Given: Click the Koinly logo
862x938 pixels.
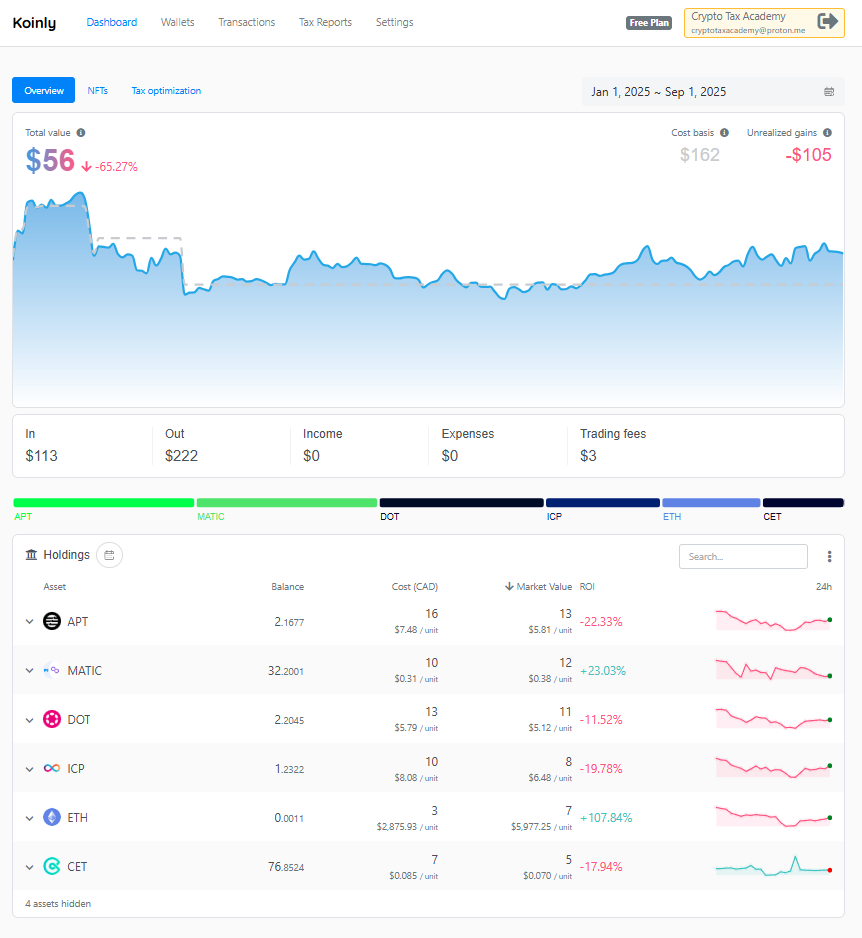Looking at the screenshot, I should (34, 23).
